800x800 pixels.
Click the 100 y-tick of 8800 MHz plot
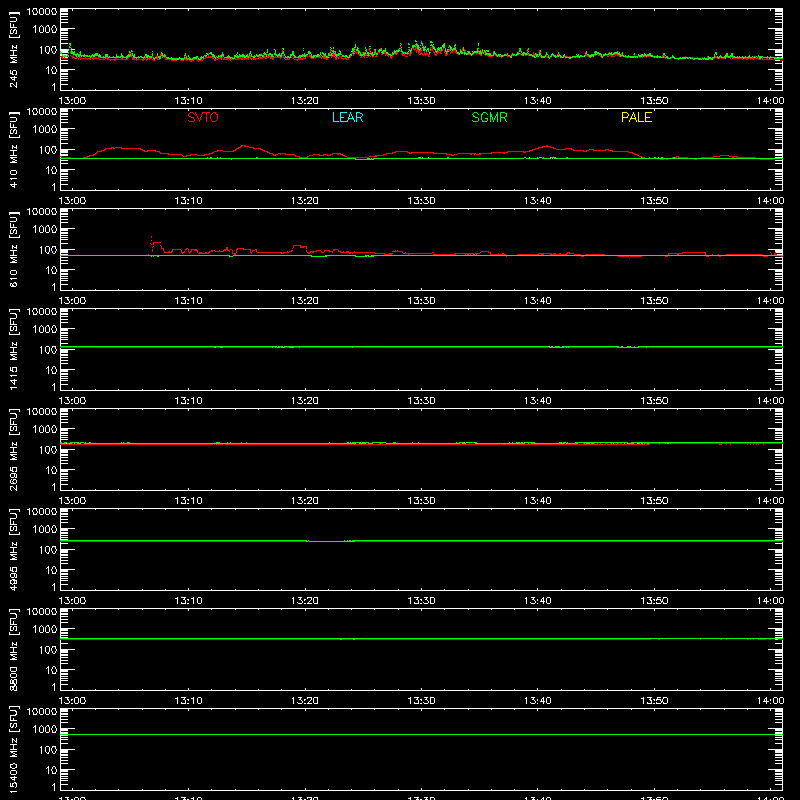[49, 650]
